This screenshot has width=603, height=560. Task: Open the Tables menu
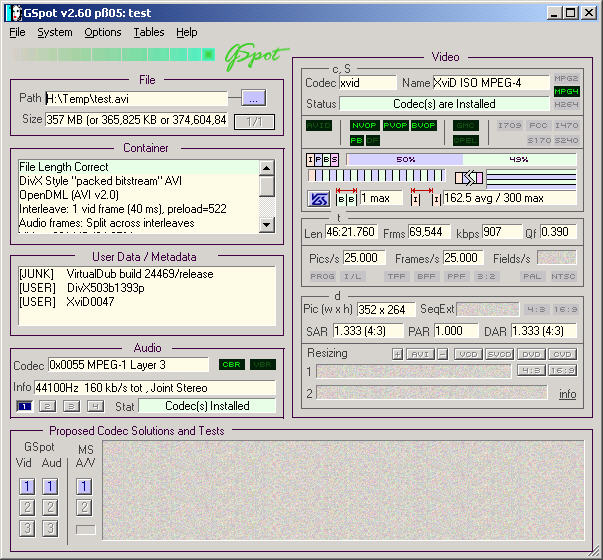(x=149, y=32)
